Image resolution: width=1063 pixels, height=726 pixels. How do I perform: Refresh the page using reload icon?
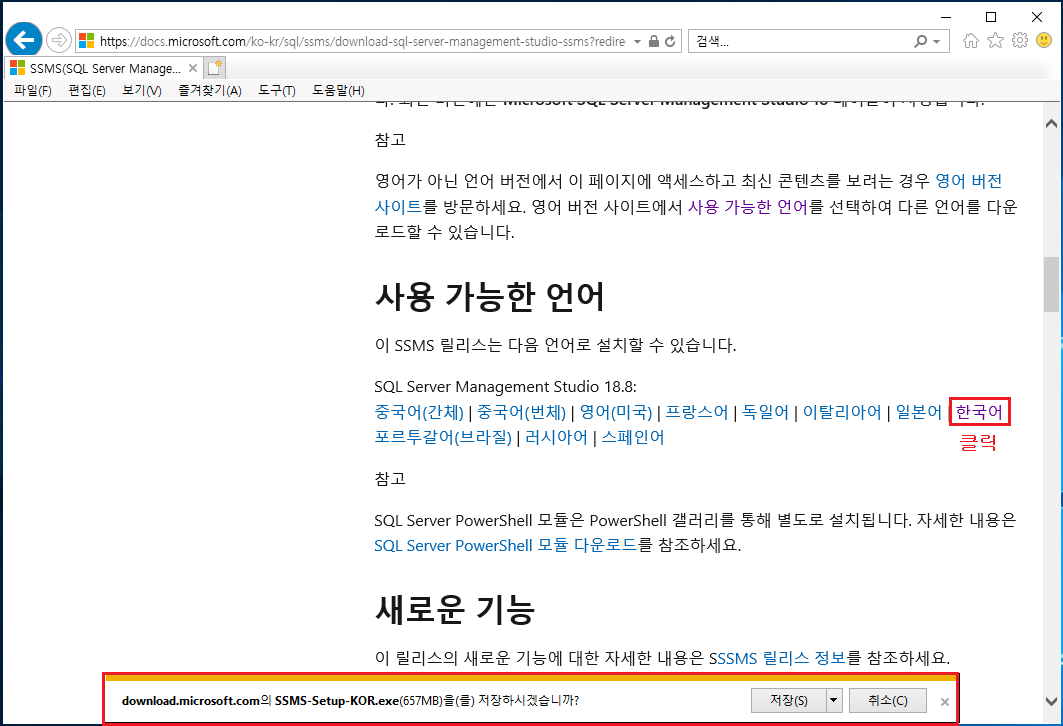point(670,41)
